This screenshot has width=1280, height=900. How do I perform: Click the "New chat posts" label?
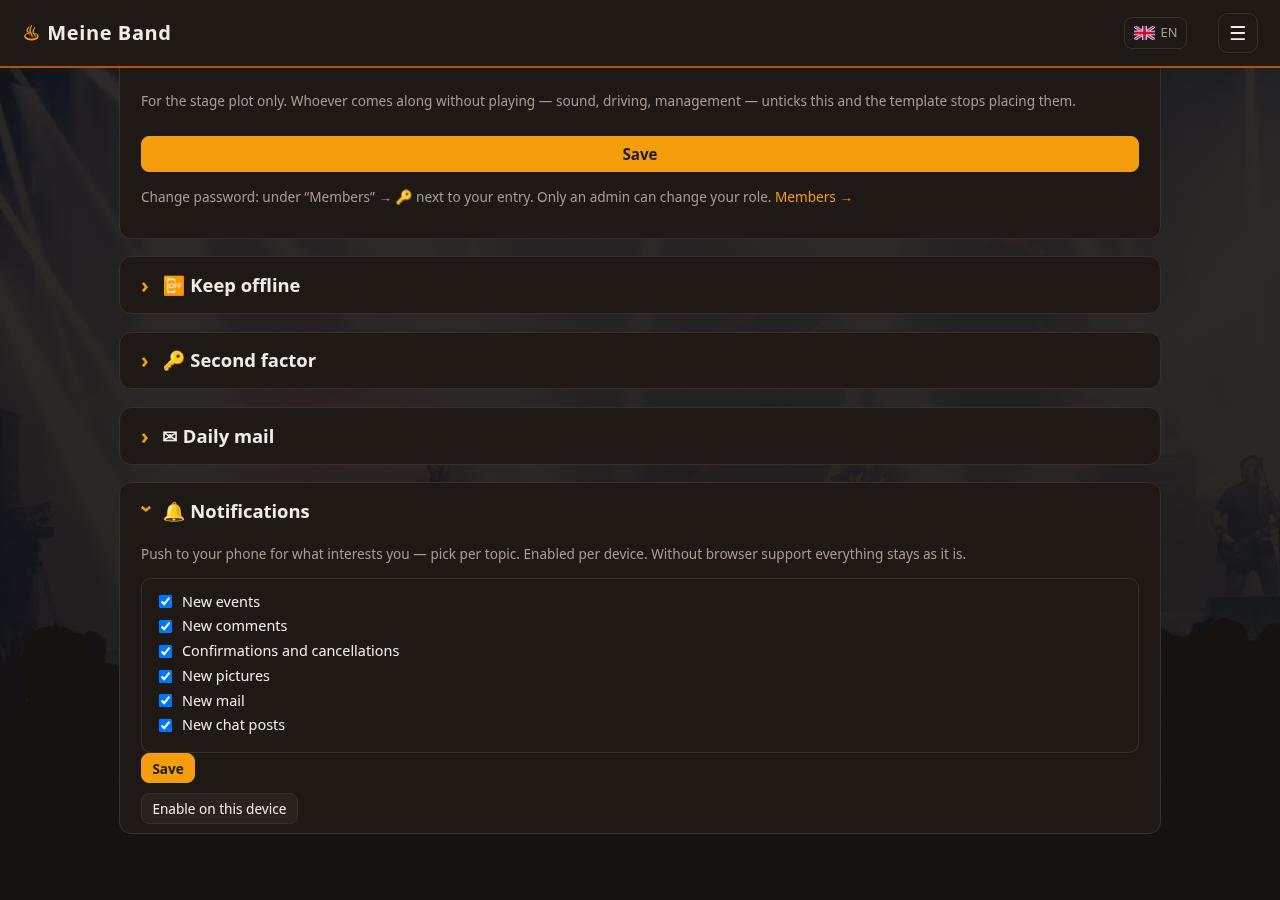click(233, 725)
